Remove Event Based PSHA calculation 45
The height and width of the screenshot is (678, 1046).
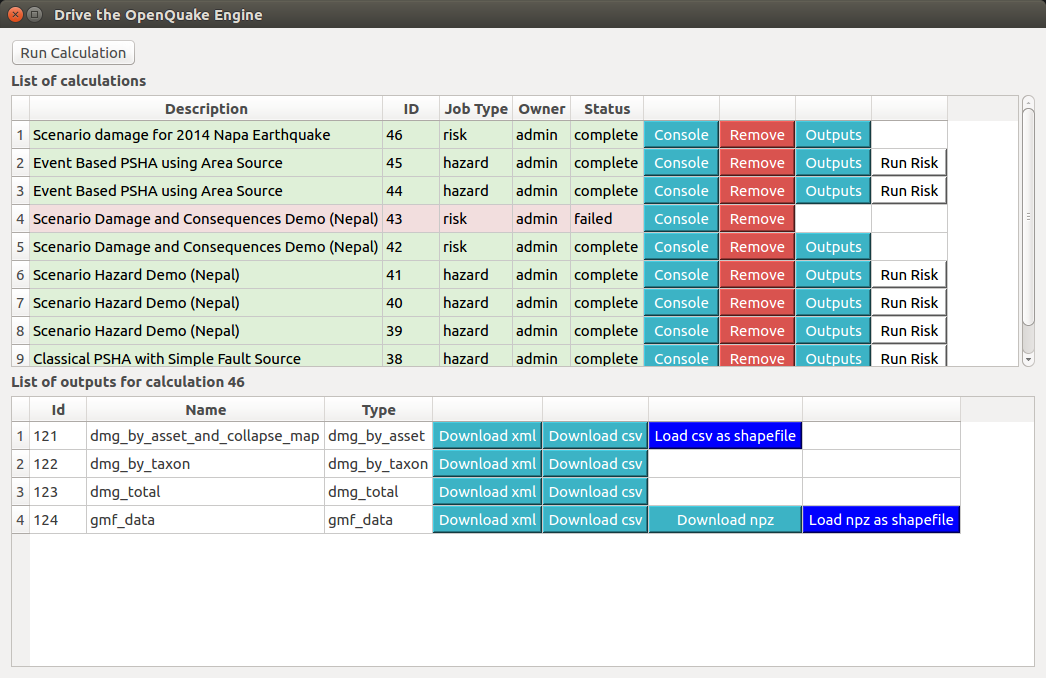pyautogui.click(x=757, y=163)
